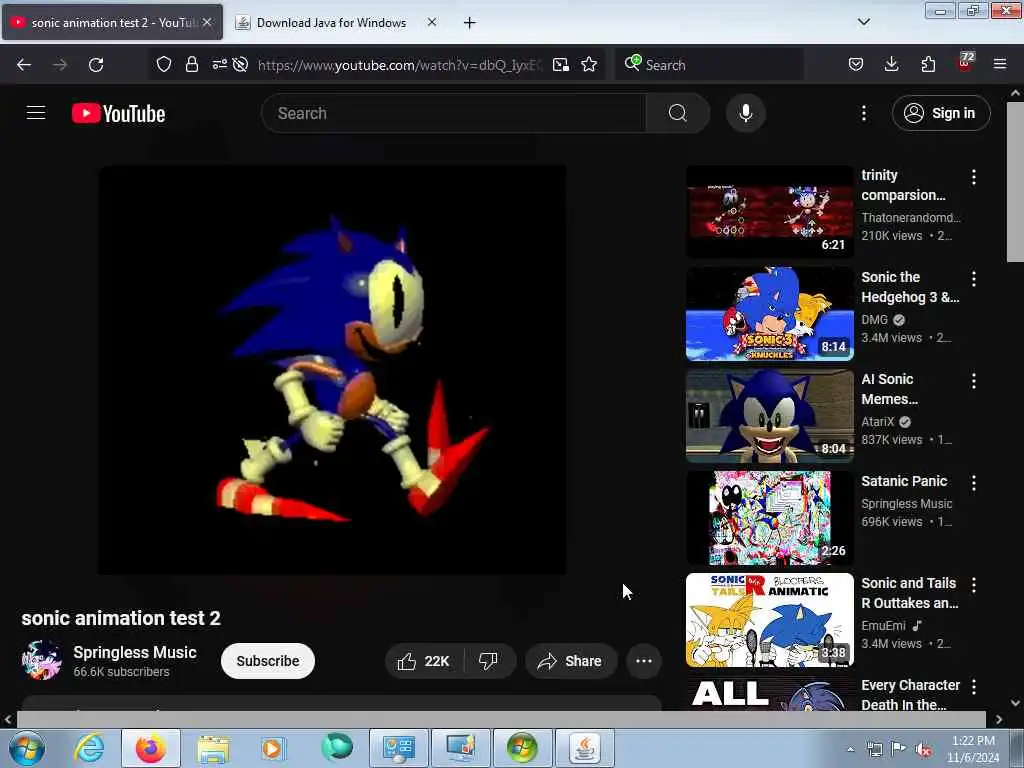Open options menu for Sonic the Hedgehog 3 video
Viewport: 1024px width, 768px height.
coord(974,279)
